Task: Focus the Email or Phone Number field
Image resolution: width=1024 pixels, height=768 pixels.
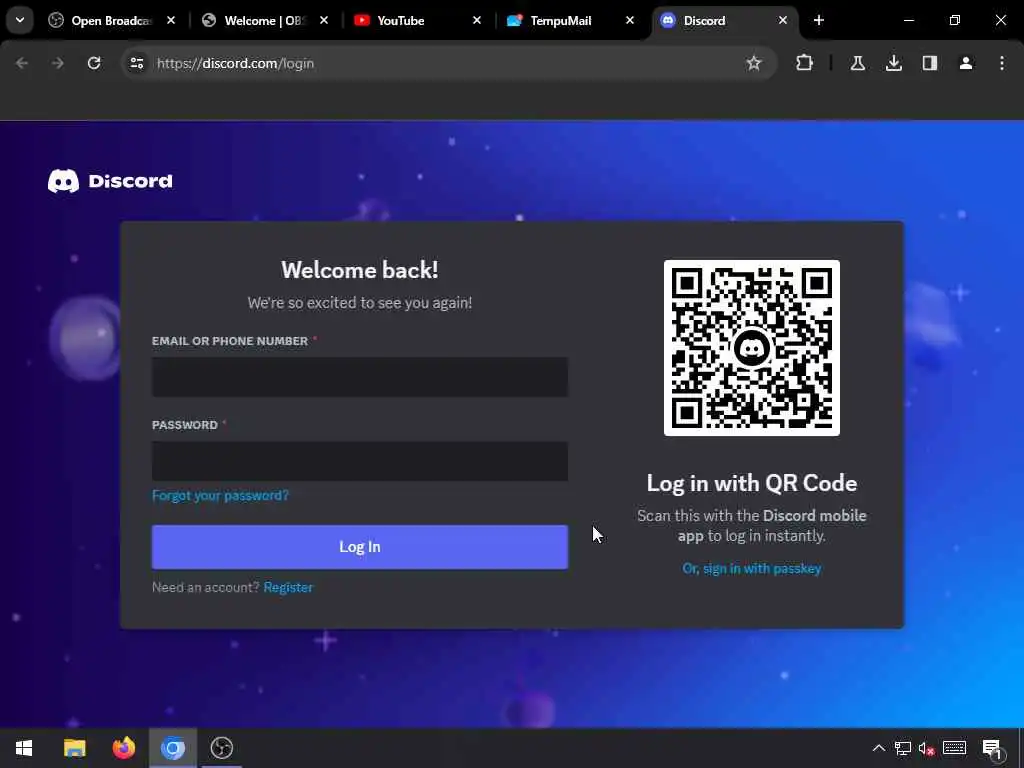Action: pyautogui.click(x=360, y=377)
